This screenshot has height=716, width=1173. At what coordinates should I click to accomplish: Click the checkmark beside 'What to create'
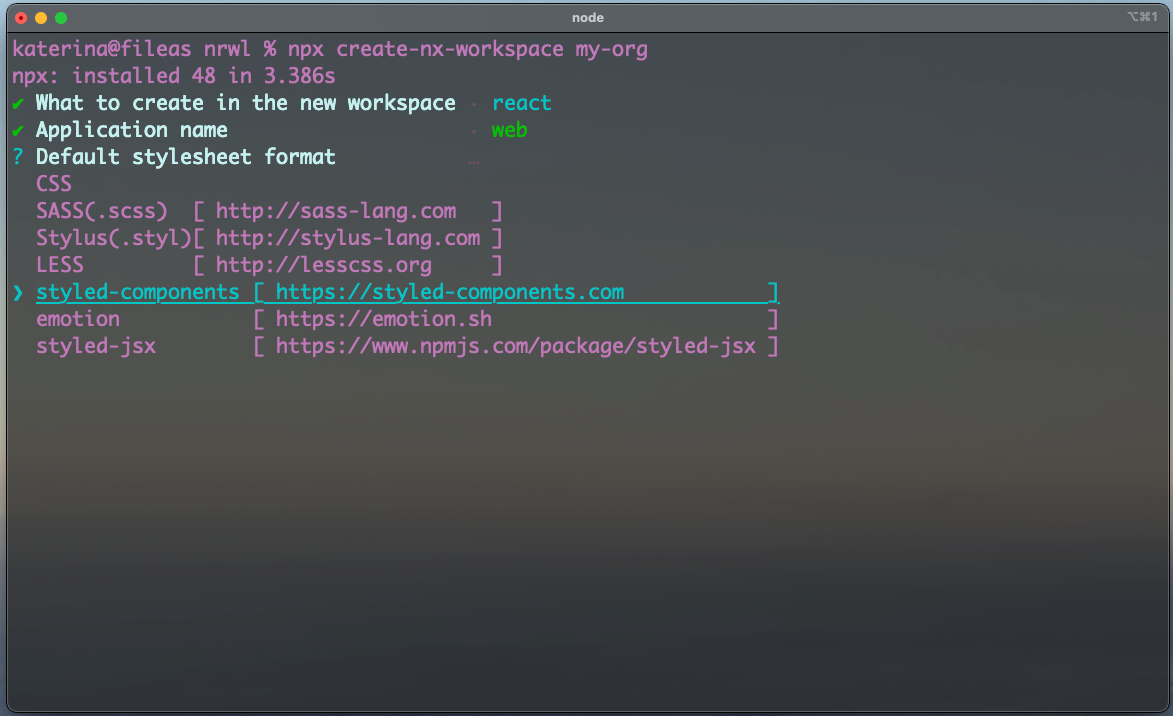coord(18,104)
